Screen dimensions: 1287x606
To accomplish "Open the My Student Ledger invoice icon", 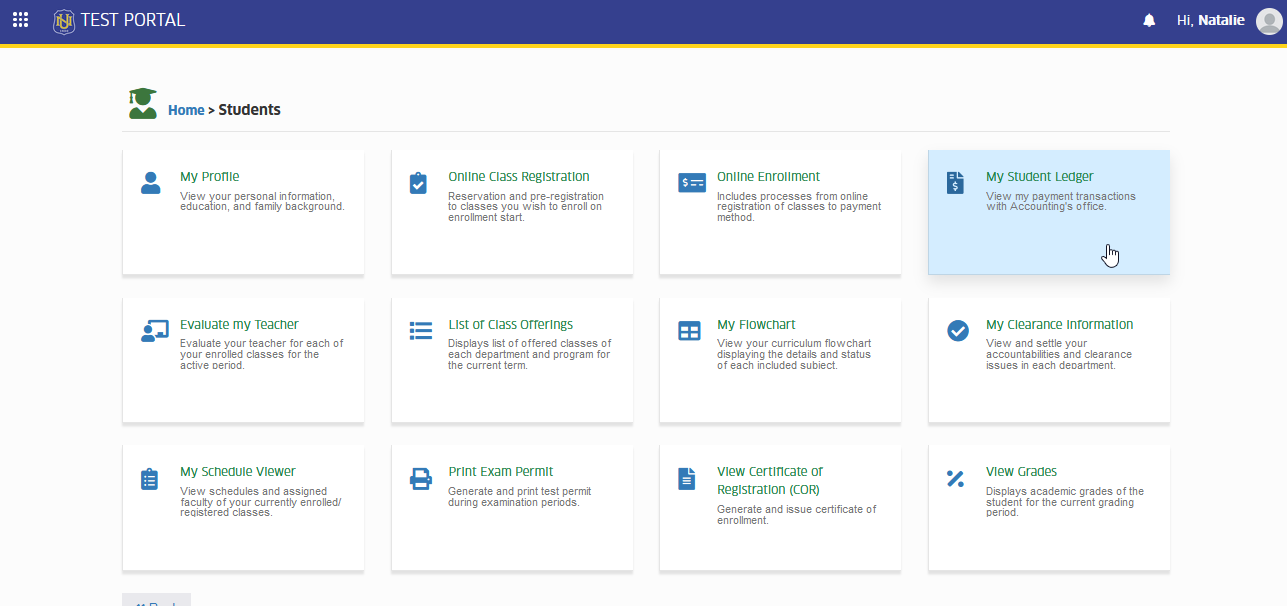I will pyautogui.click(x=956, y=182).
